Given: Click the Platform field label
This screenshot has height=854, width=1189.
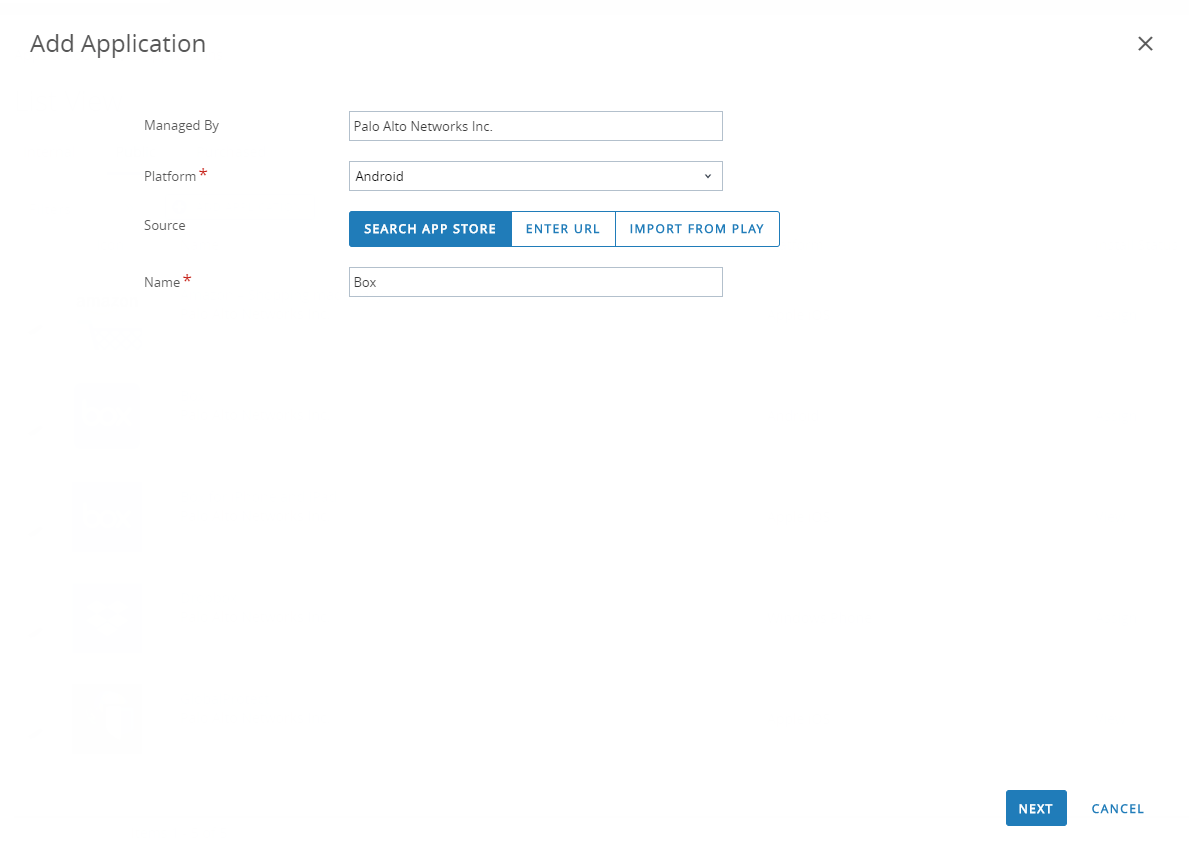Looking at the screenshot, I should (x=170, y=176).
